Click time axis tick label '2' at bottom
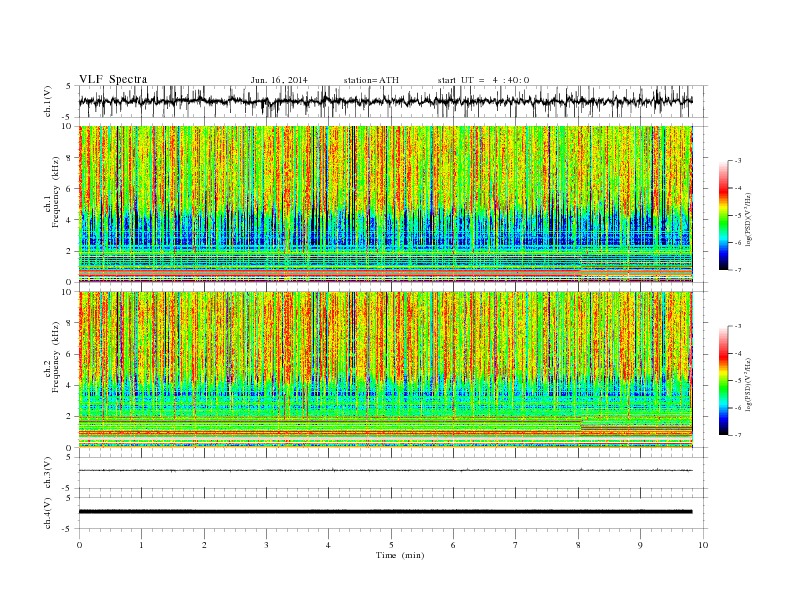 [204, 545]
